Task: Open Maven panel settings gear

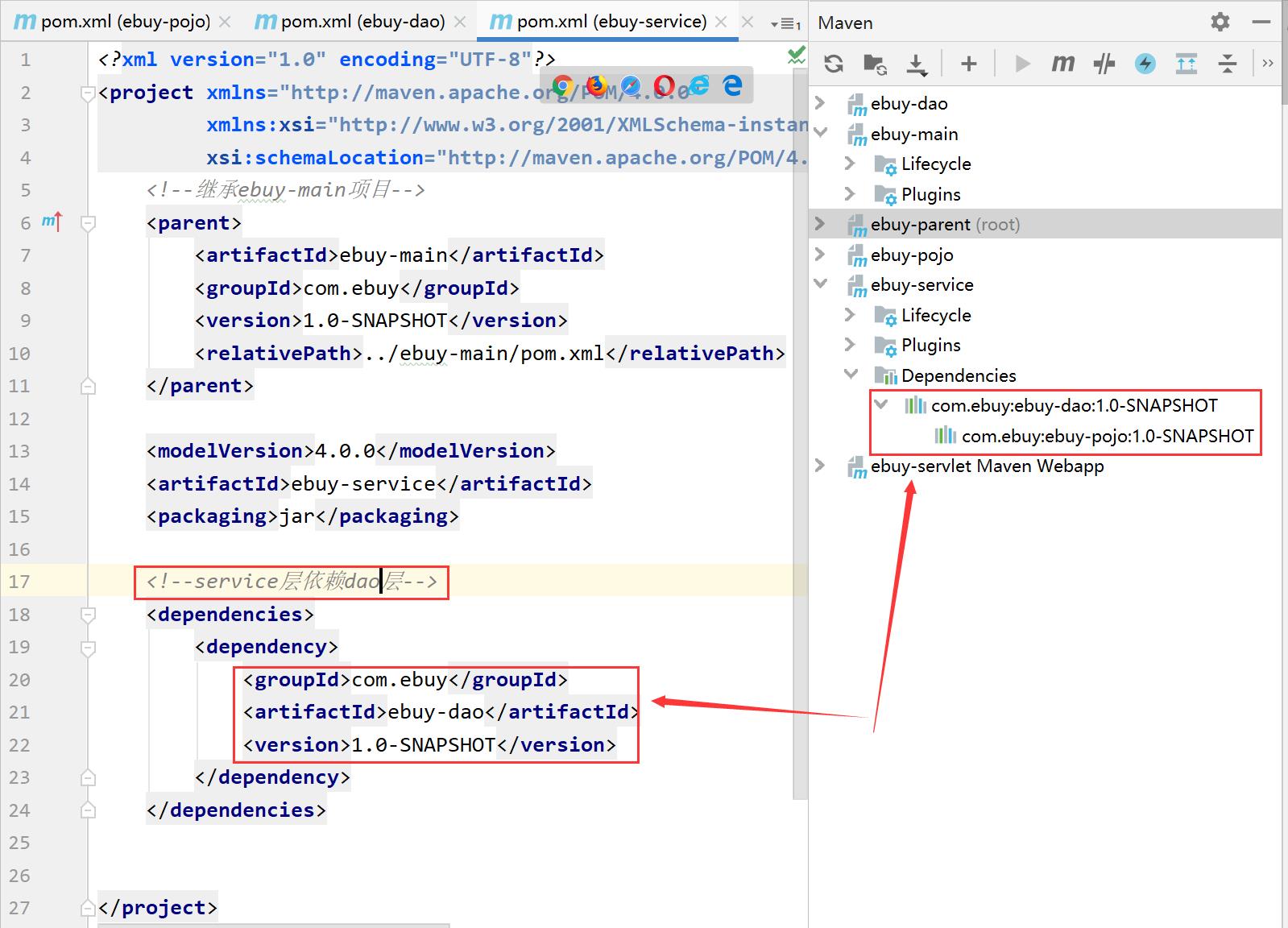Action: point(1220,22)
